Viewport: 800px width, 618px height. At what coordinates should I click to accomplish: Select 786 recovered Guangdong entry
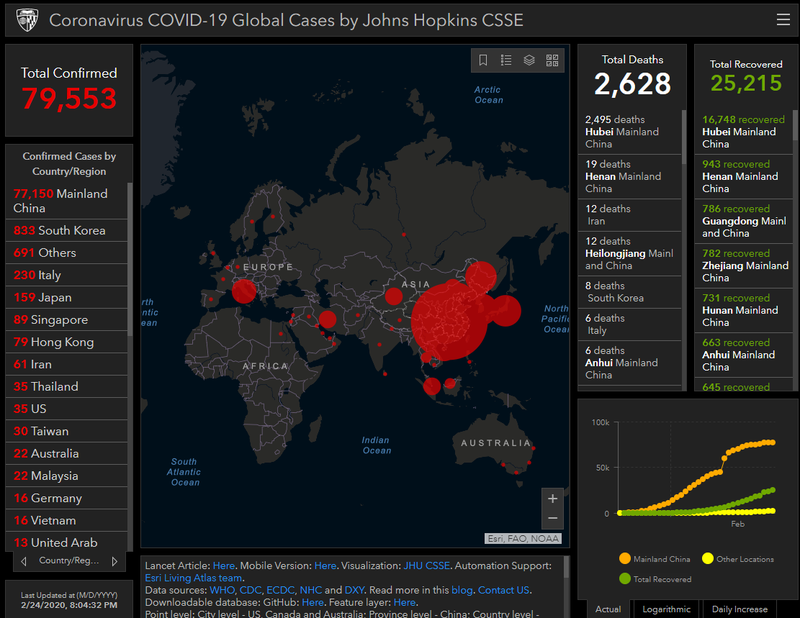[x=744, y=221]
